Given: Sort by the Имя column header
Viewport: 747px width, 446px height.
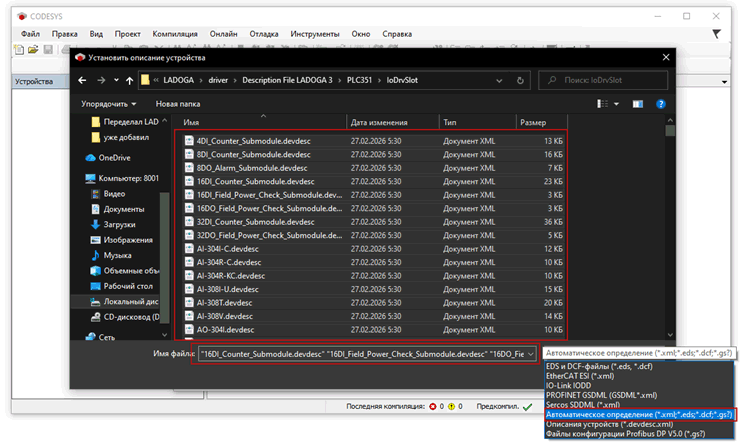Looking at the screenshot, I should [x=191, y=122].
